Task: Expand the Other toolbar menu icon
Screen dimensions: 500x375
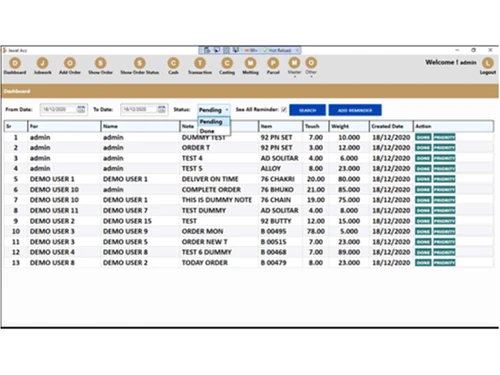Action: pyautogui.click(x=311, y=63)
